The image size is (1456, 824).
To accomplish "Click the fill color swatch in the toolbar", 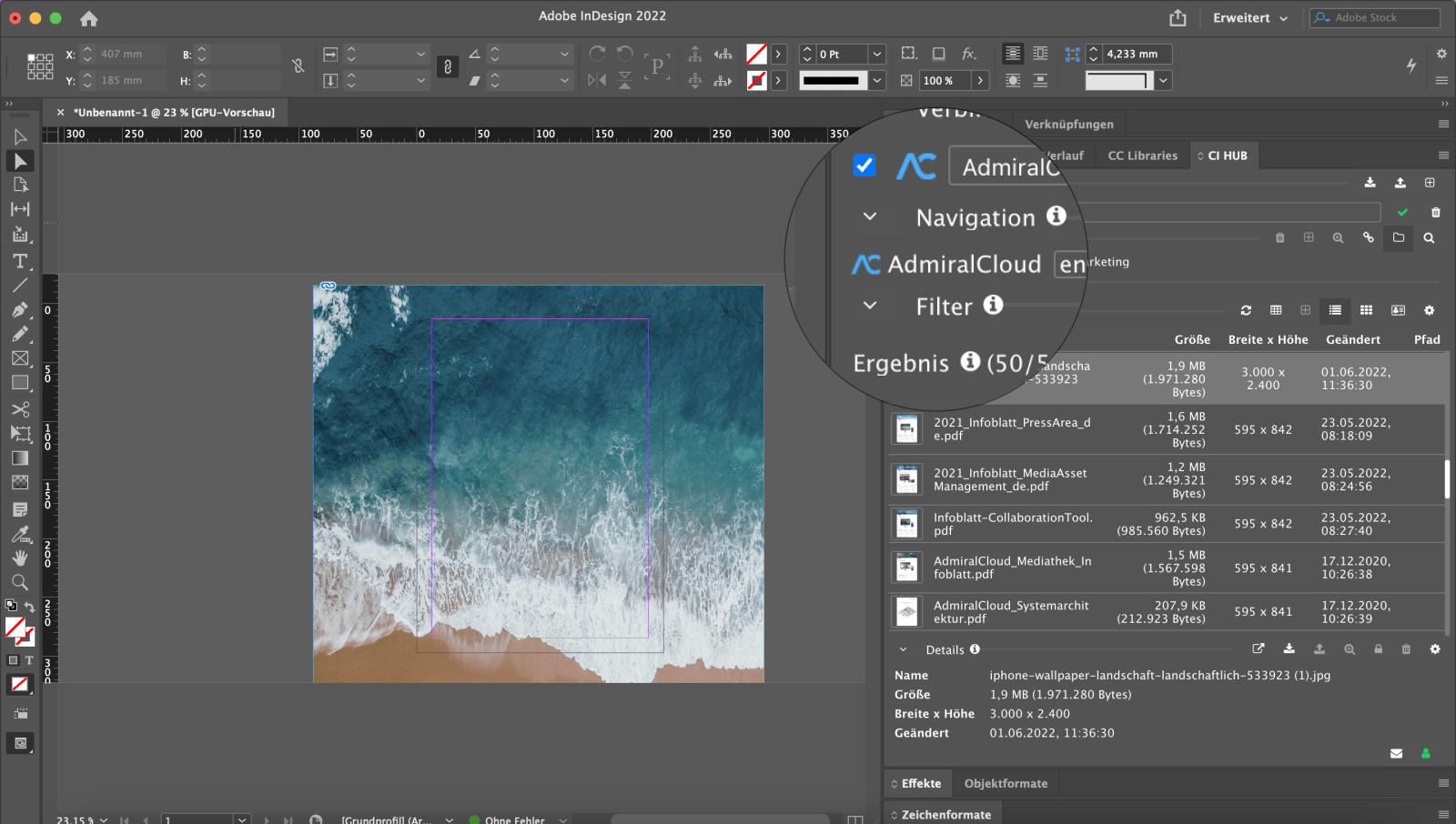I will click(x=15, y=628).
